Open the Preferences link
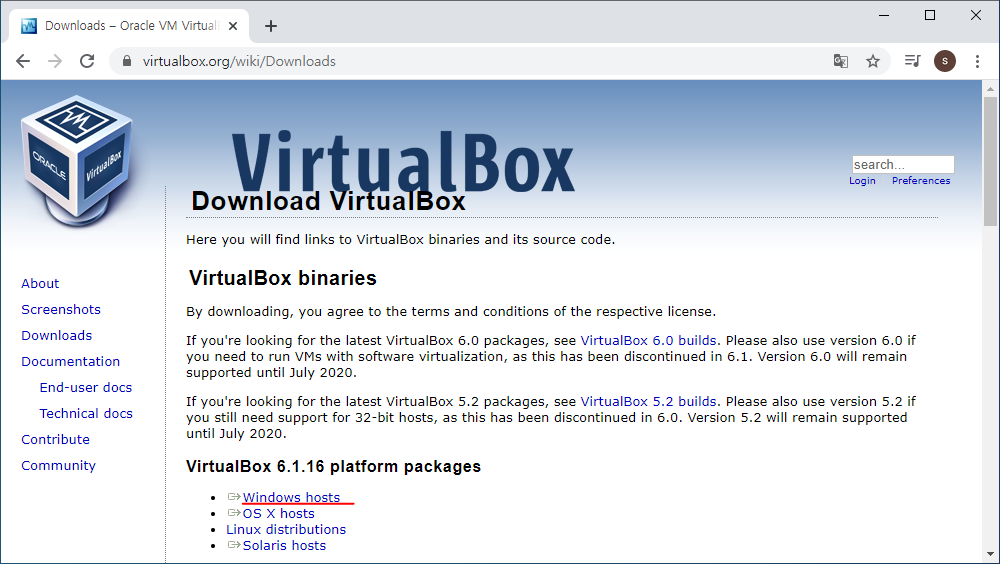 point(921,181)
